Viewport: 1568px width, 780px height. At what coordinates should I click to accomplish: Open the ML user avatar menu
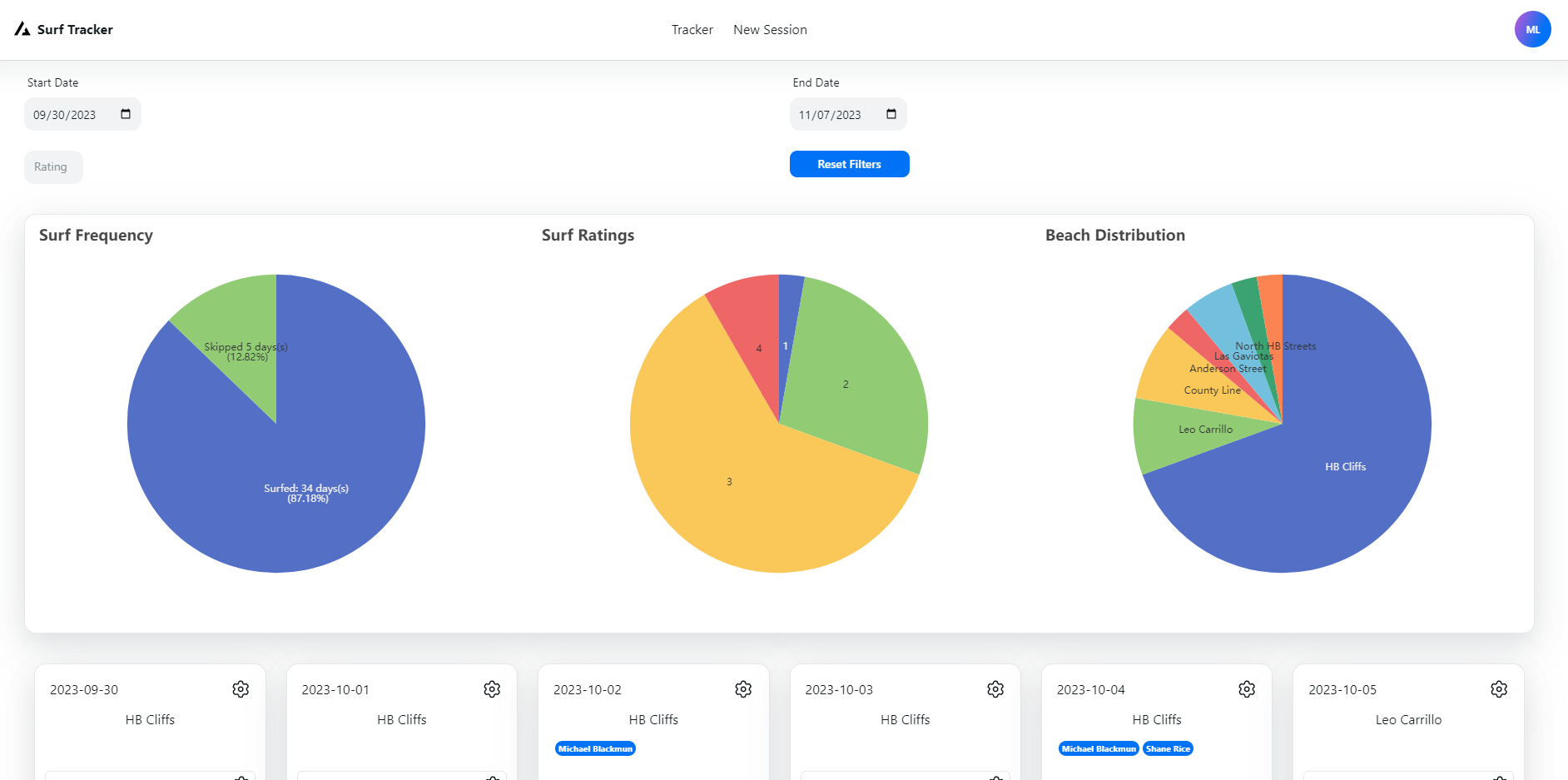(1532, 29)
